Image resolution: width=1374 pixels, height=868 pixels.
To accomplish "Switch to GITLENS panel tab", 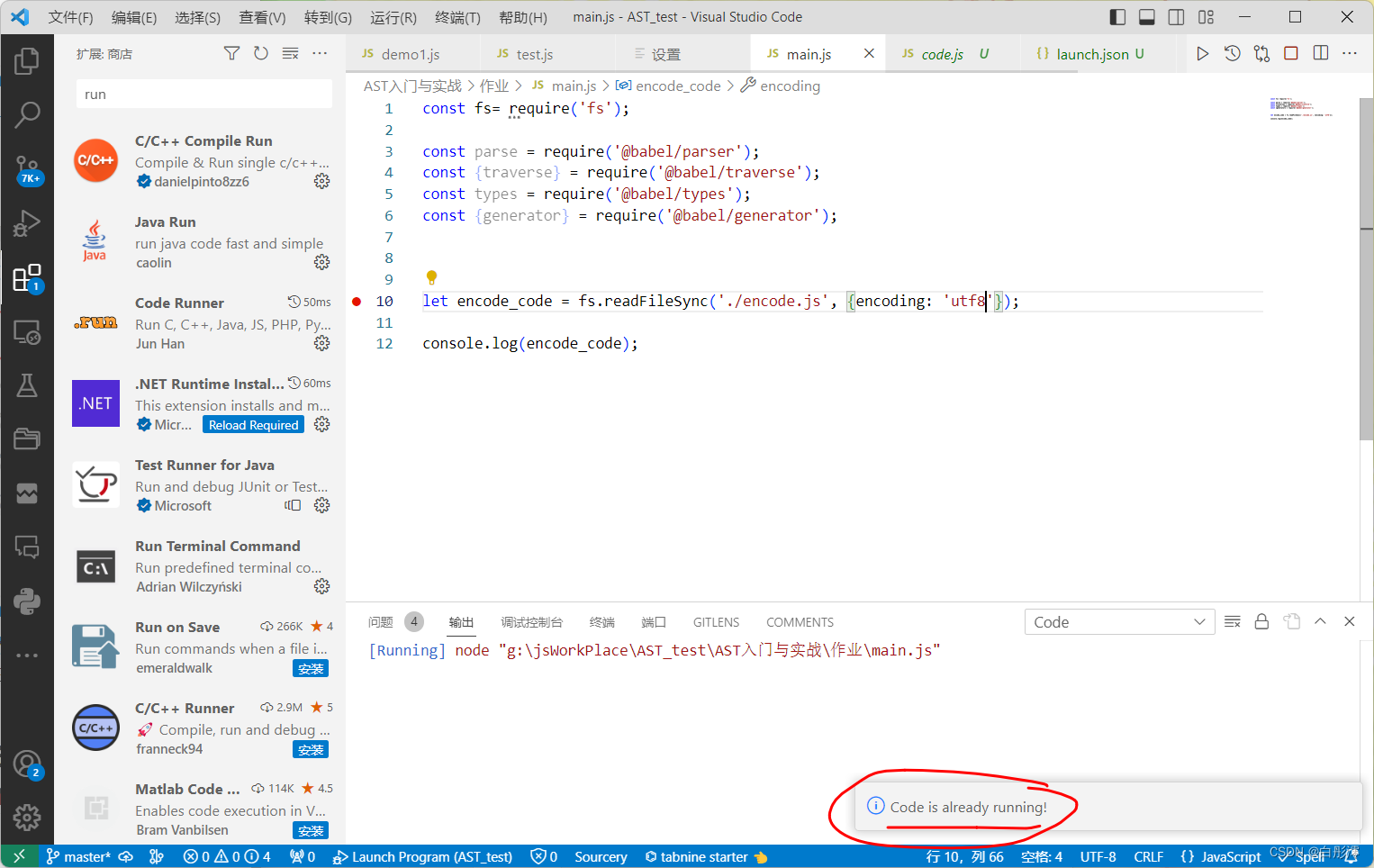I will (x=716, y=622).
